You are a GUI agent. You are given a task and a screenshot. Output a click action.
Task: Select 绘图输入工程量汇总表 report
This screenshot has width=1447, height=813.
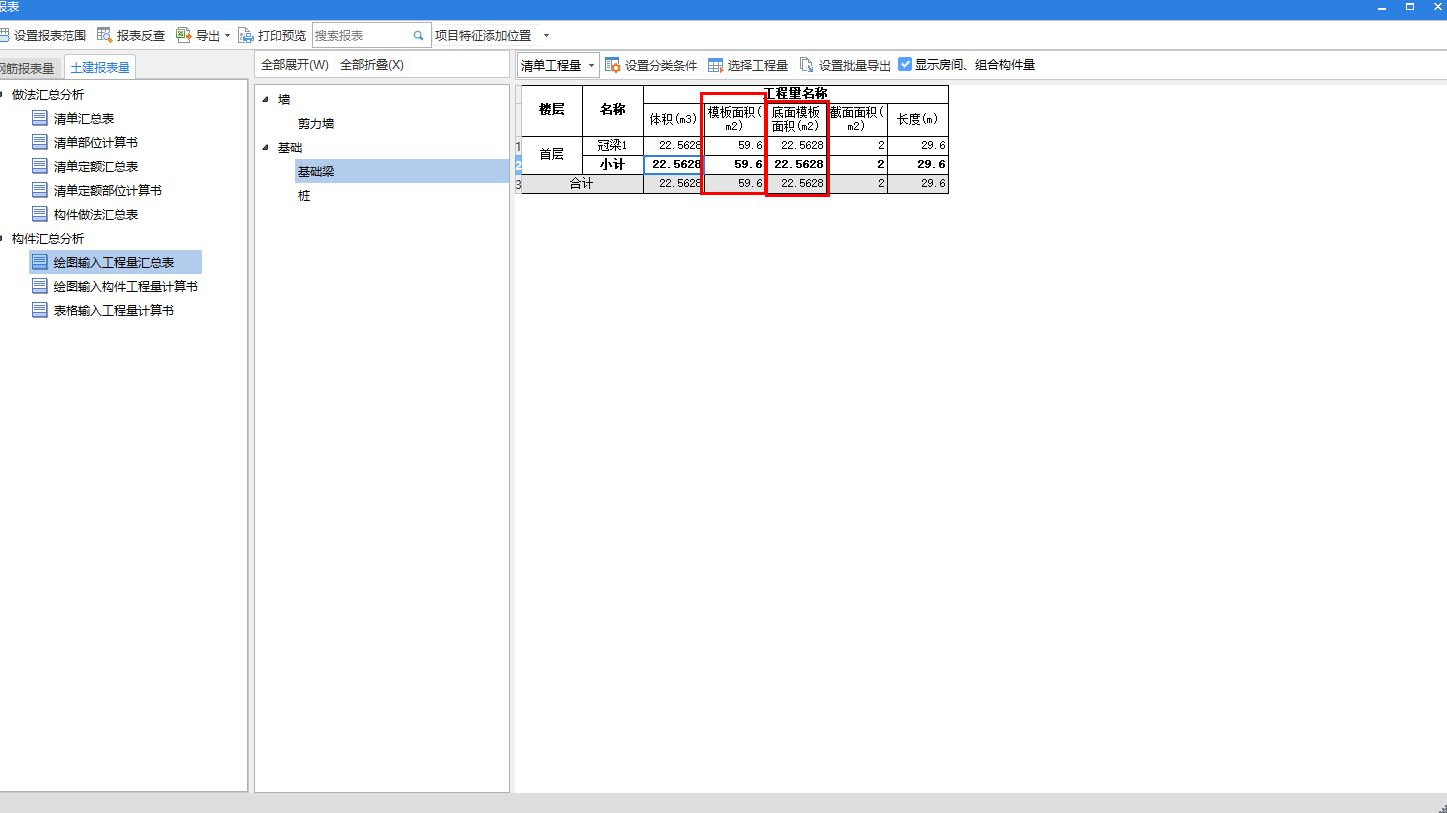[114, 262]
